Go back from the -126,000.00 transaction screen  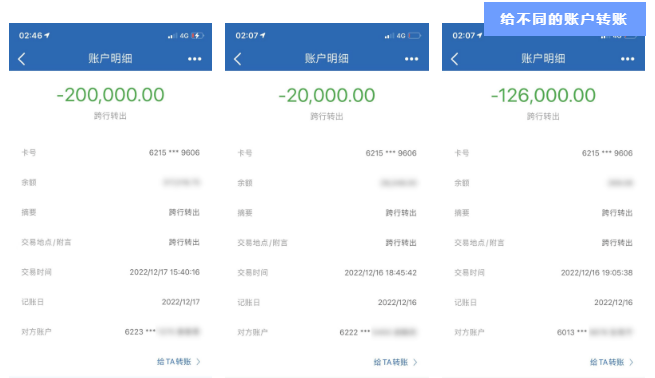coord(454,59)
